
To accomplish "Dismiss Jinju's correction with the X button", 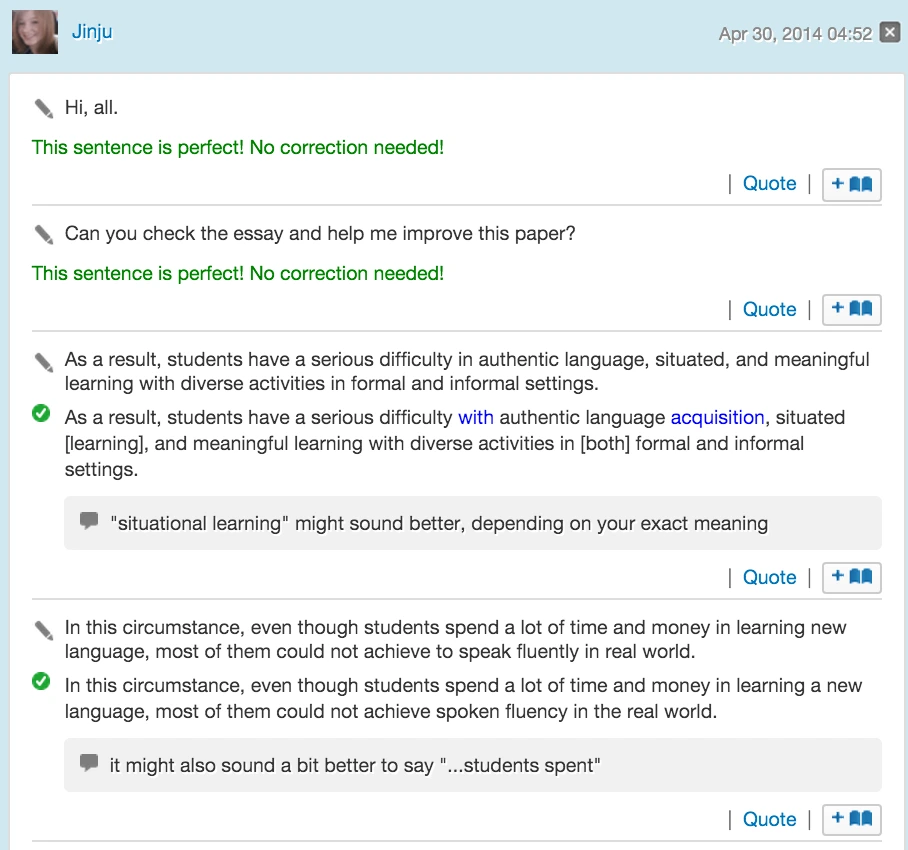I will click(889, 33).
